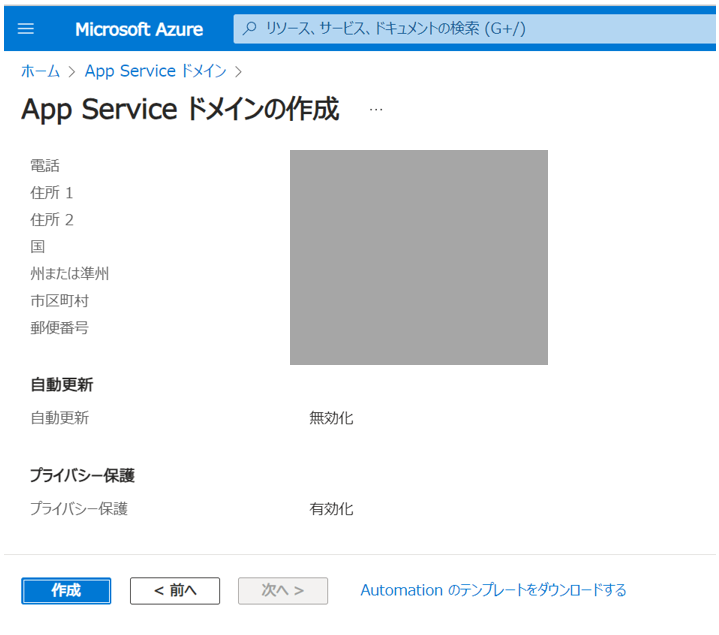Click chevron after App Service ドメイン breadcrumb

(238, 71)
